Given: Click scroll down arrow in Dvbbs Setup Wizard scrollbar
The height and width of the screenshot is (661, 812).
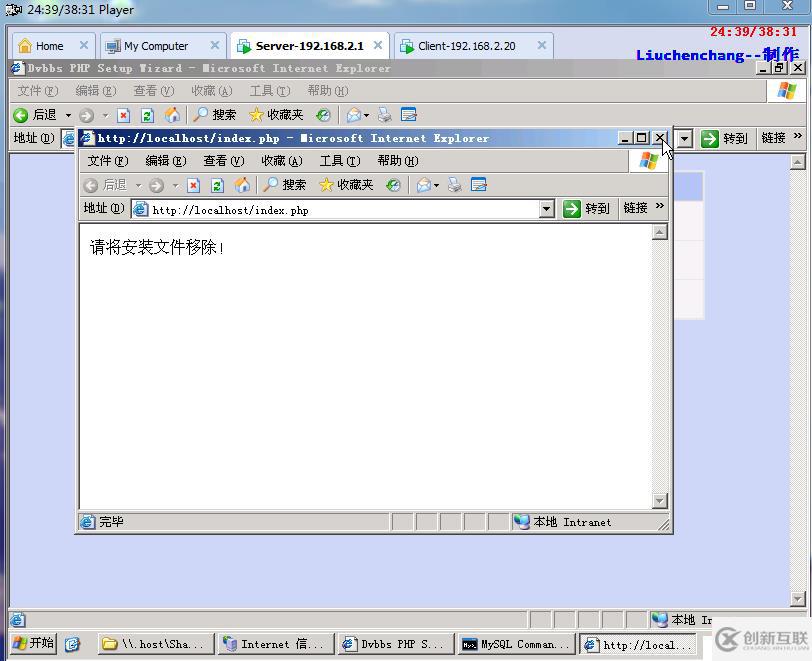Looking at the screenshot, I should pos(798,599).
